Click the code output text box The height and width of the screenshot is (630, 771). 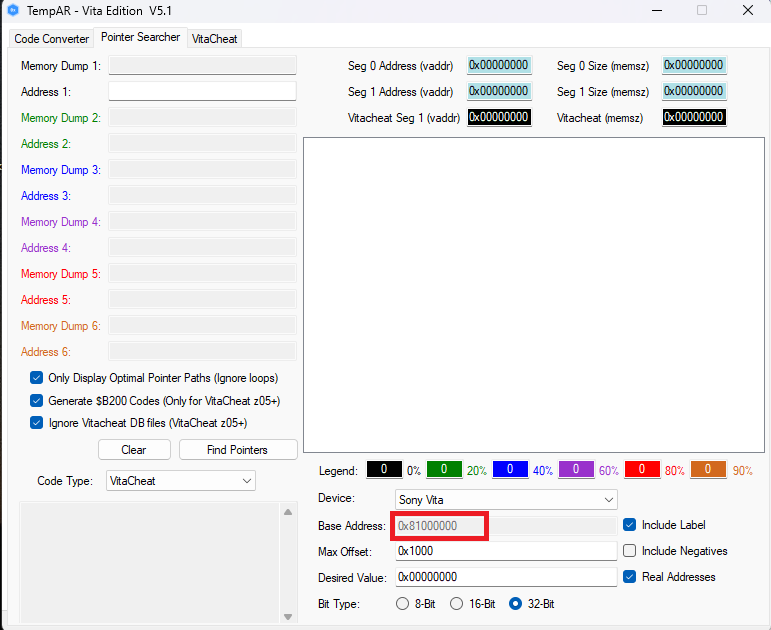(x=149, y=563)
